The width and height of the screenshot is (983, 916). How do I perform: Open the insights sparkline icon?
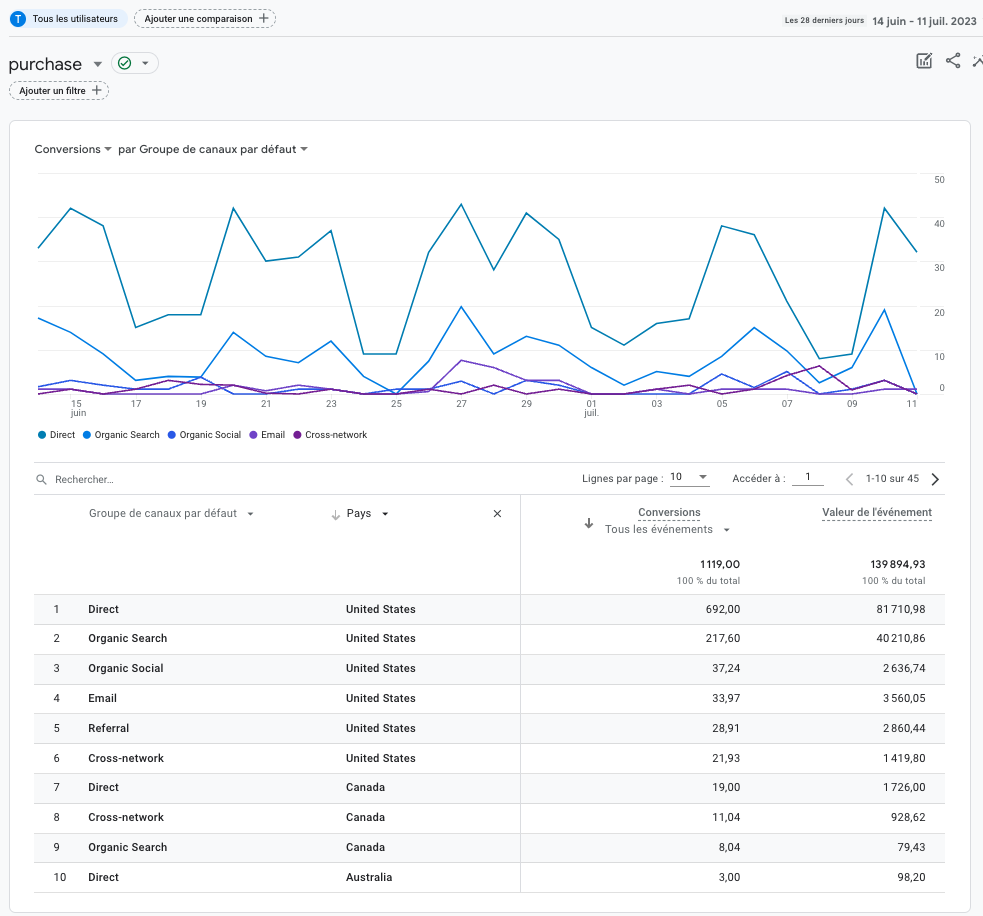[977, 61]
